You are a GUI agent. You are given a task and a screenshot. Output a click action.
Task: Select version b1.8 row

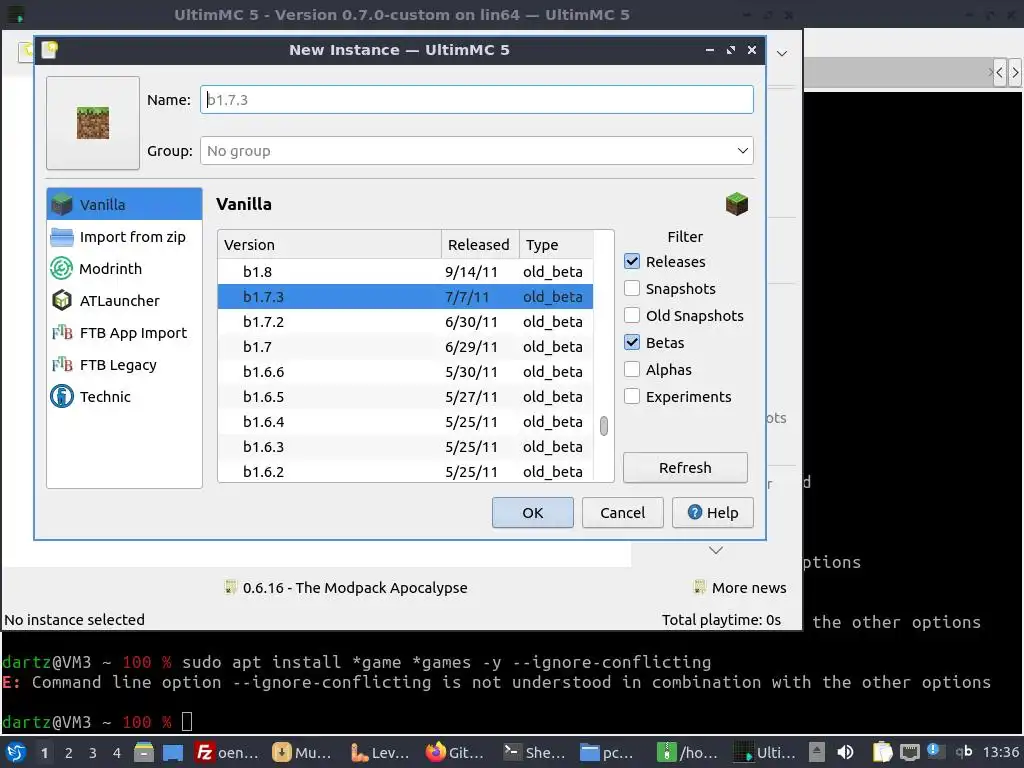[x=405, y=272]
